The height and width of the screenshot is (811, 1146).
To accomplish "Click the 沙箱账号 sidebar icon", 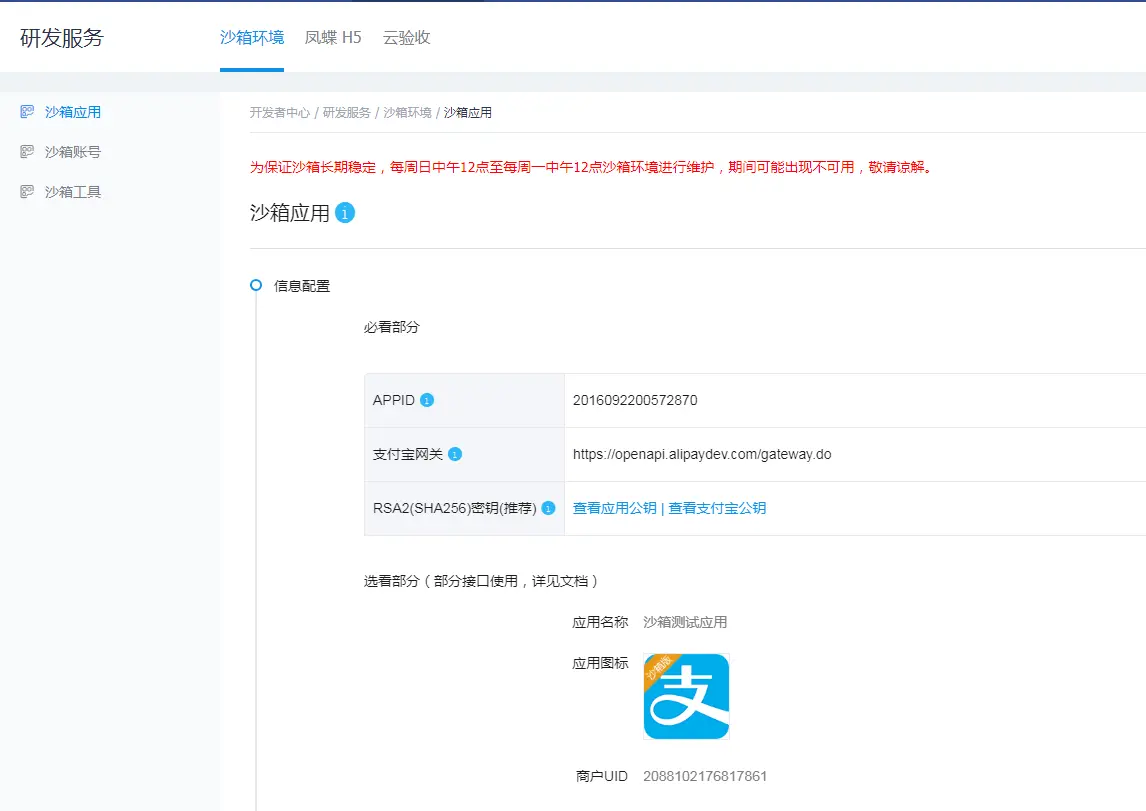I will tap(27, 152).
